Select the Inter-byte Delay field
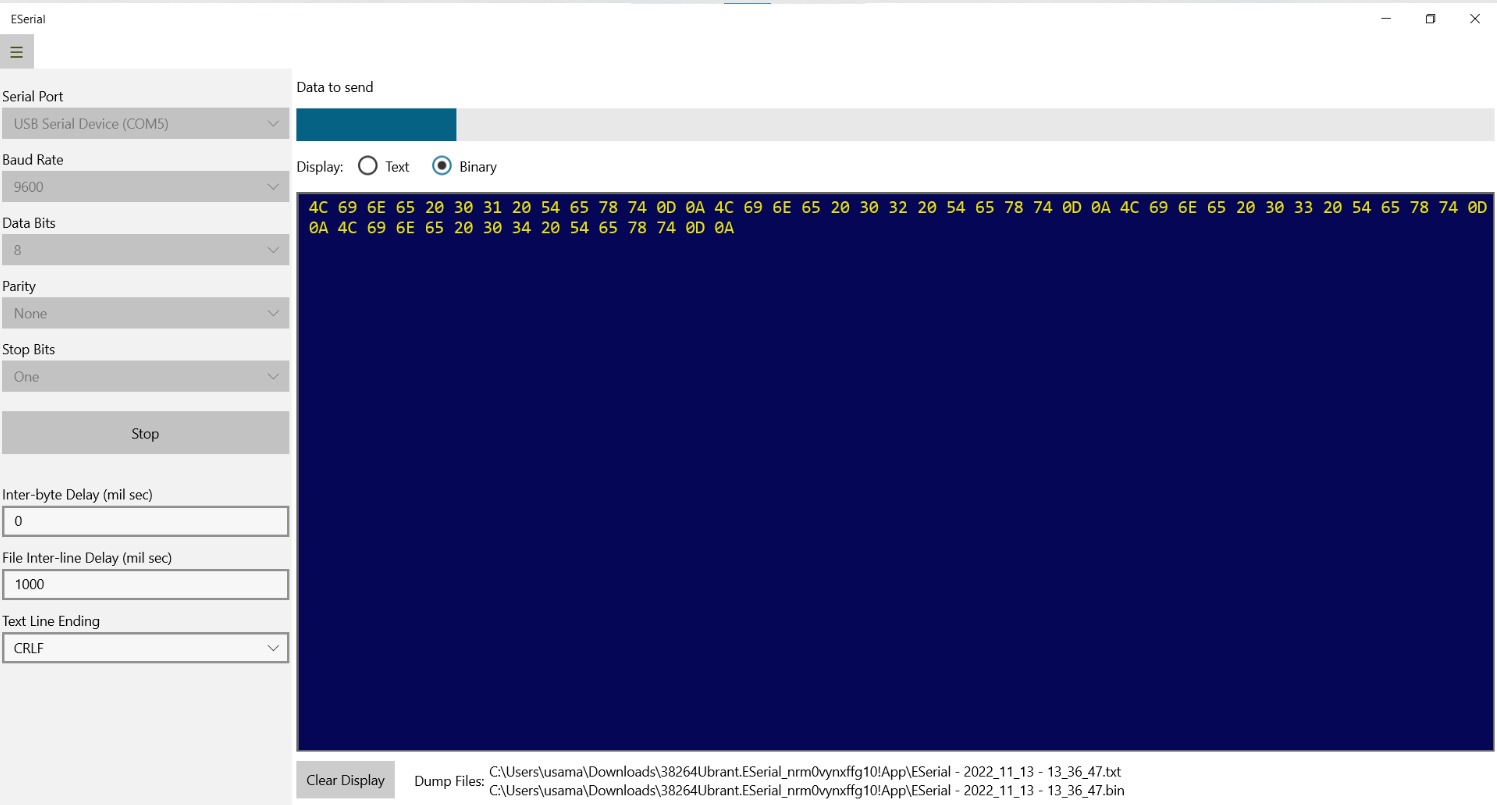1497x805 pixels. point(145,521)
